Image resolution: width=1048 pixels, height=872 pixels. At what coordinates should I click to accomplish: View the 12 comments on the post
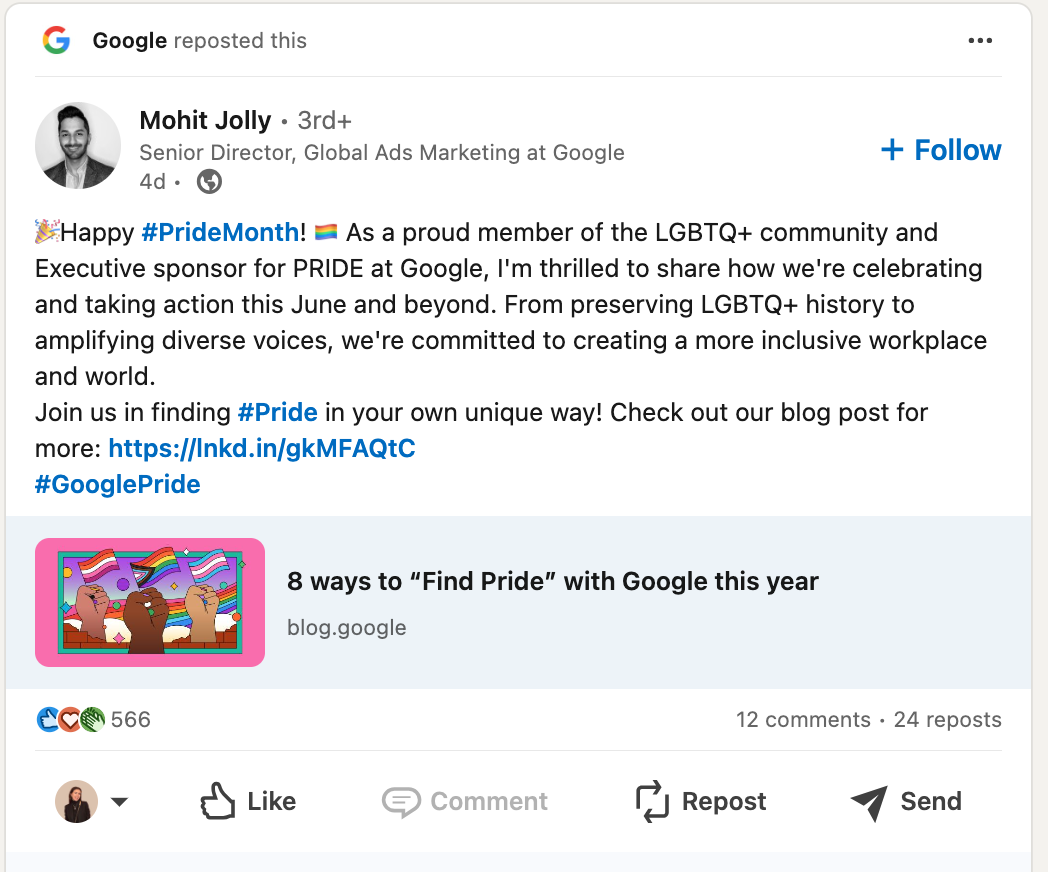click(x=803, y=719)
